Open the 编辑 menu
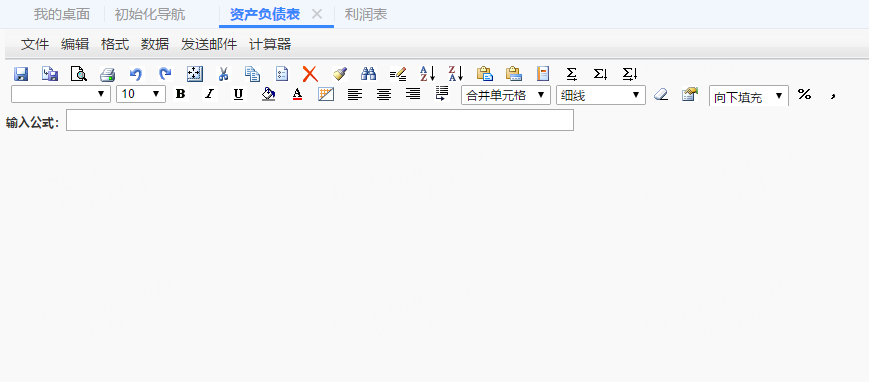Image resolution: width=869 pixels, height=382 pixels. point(75,44)
